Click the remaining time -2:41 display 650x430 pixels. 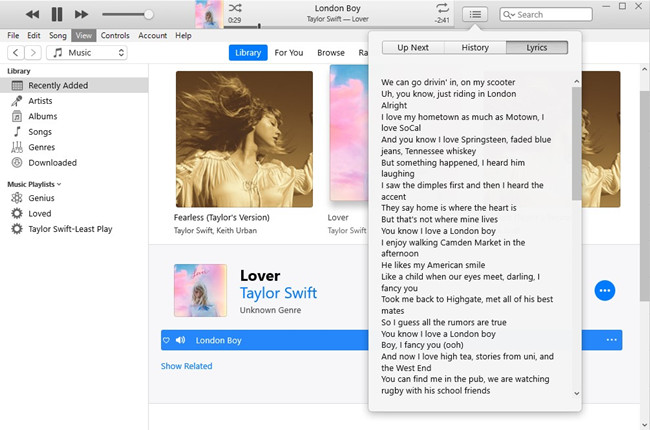click(442, 20)
